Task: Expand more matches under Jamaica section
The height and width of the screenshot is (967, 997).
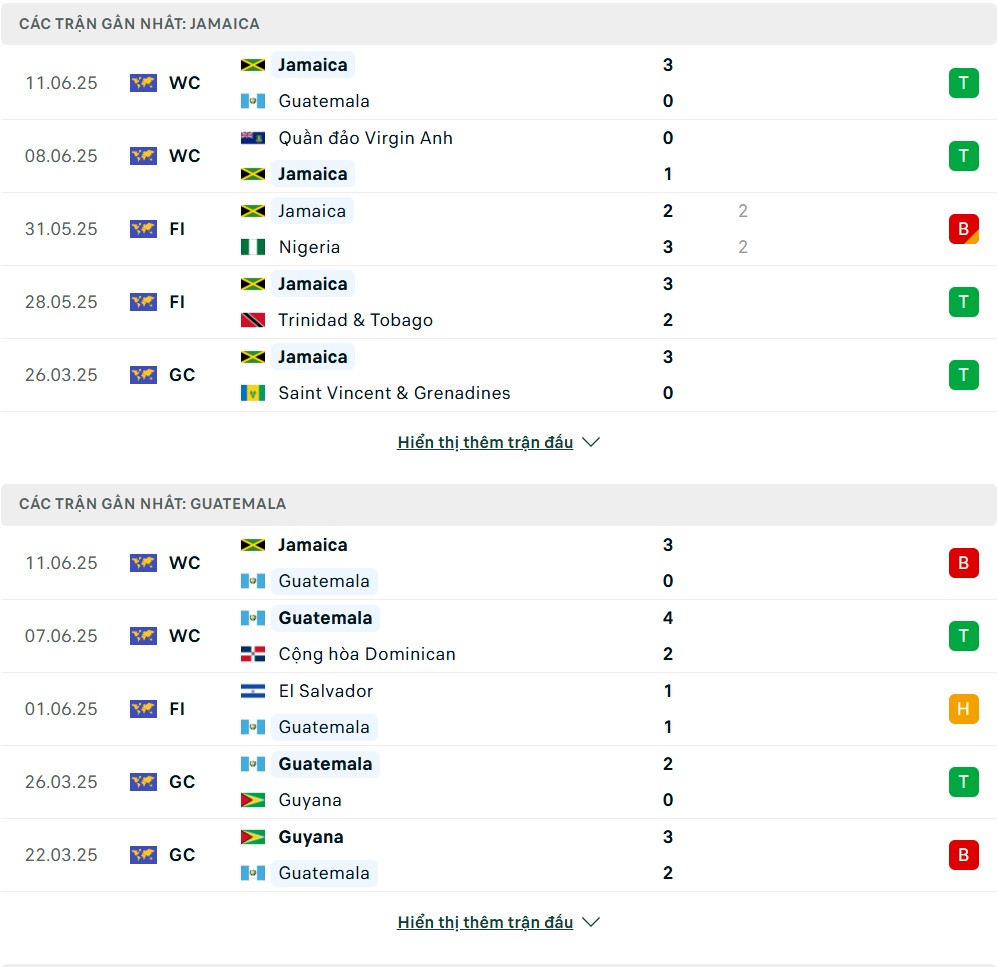Action: click(485, 442)
